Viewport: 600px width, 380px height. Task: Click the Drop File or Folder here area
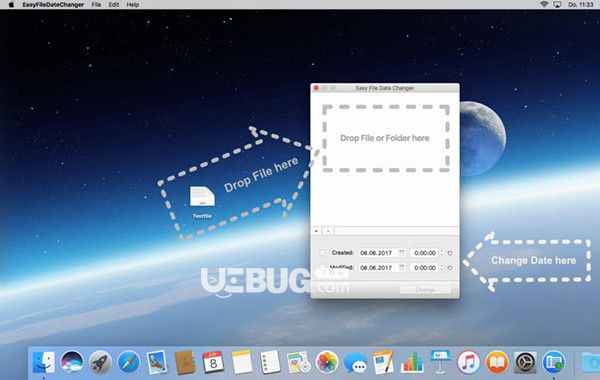(x=386, y=138)
